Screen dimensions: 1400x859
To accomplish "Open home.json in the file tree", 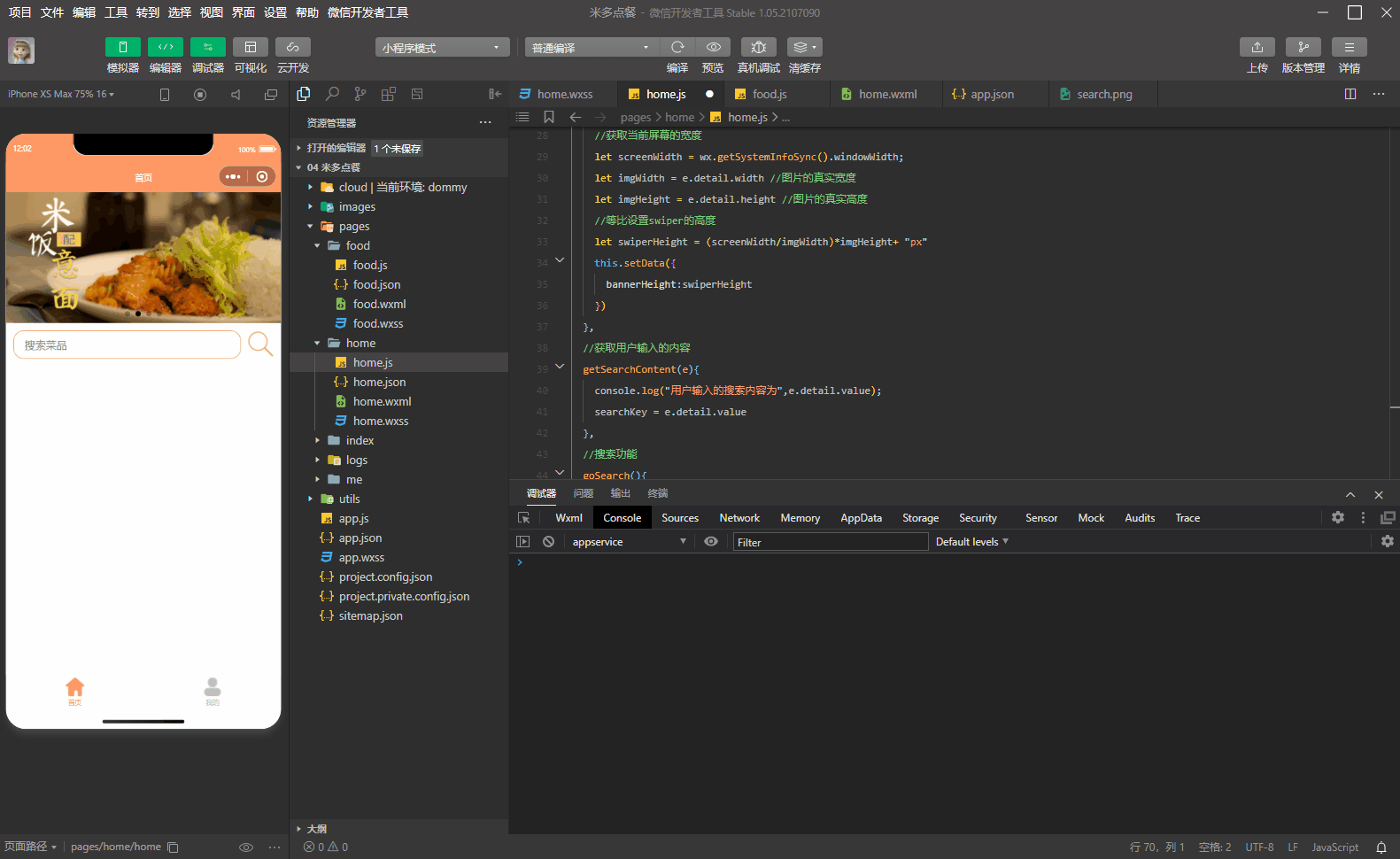I will (379, 382).
